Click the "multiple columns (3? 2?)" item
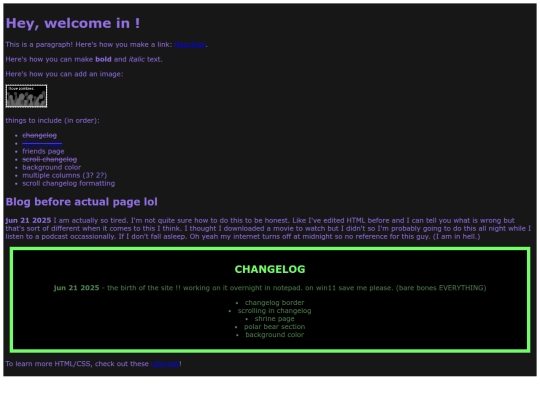Image resolution: width=540 pixels, height=405 pixels. [x=65, y=175]
